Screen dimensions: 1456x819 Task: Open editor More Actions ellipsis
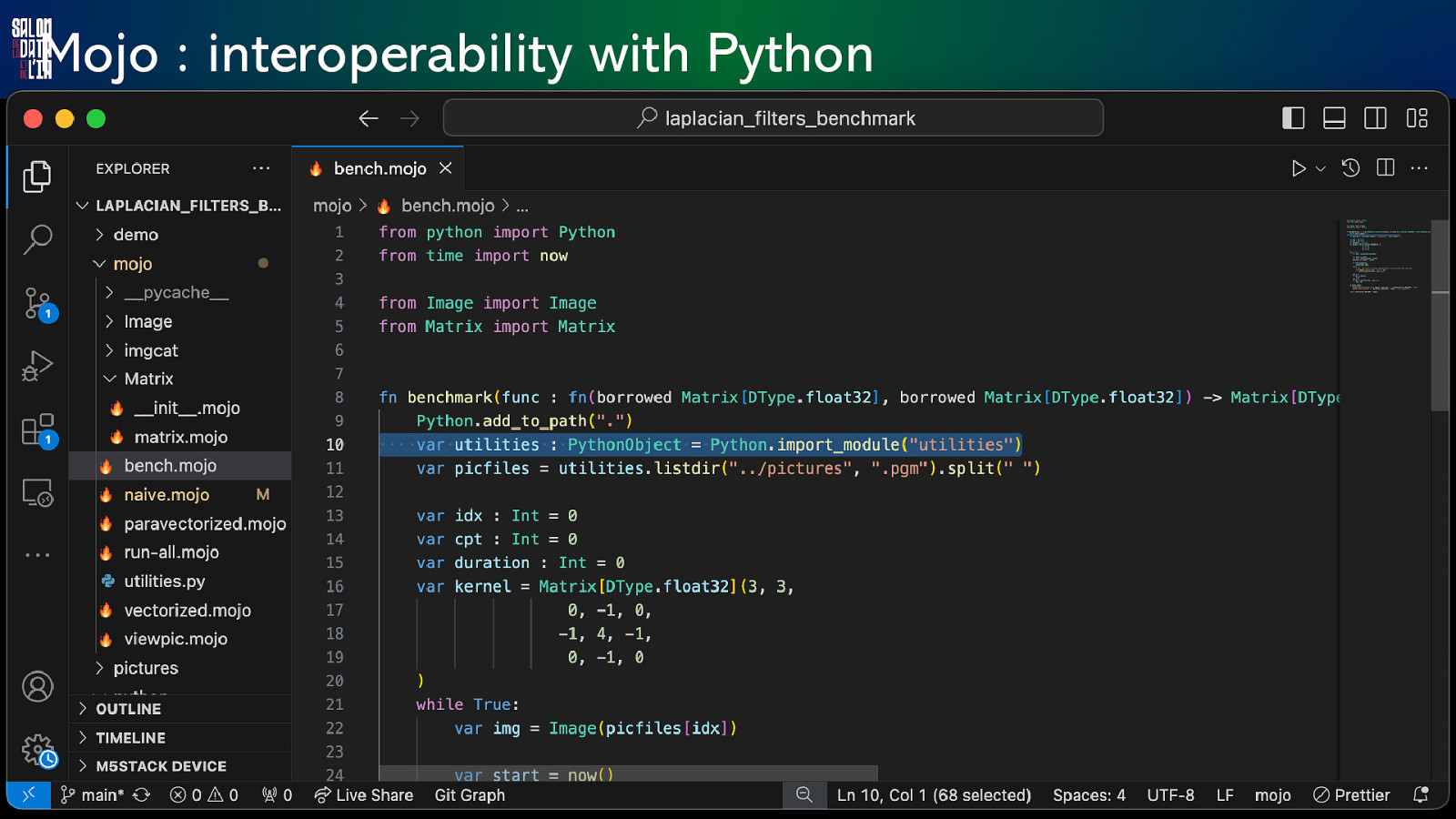point(1419,168)
